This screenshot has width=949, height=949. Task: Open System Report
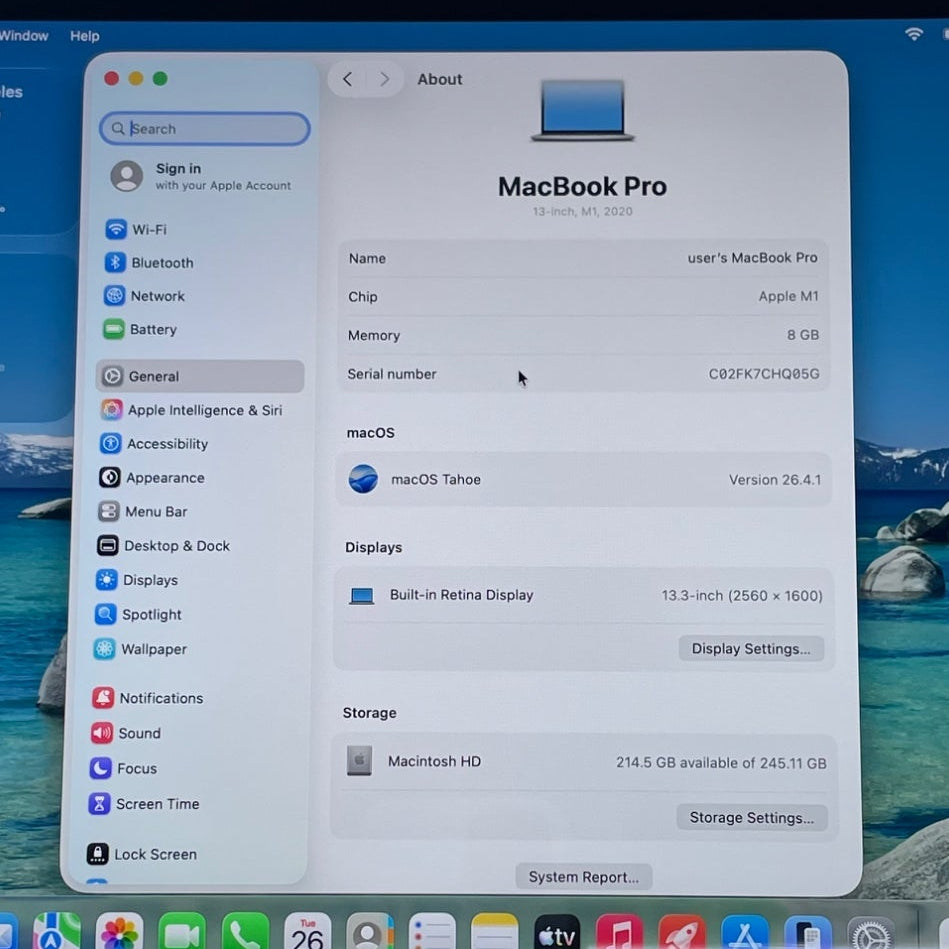(583, 877)
